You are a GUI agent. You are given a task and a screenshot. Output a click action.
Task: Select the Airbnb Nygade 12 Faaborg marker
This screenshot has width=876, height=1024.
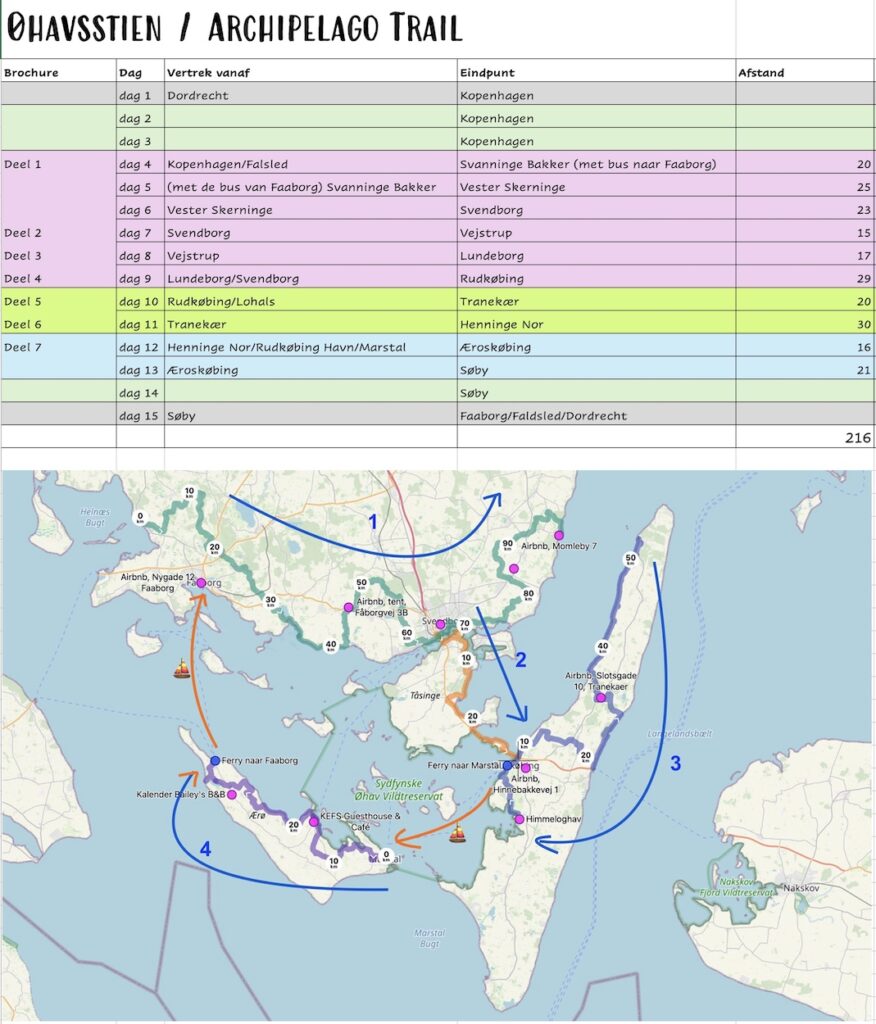[x=201, y=583]
